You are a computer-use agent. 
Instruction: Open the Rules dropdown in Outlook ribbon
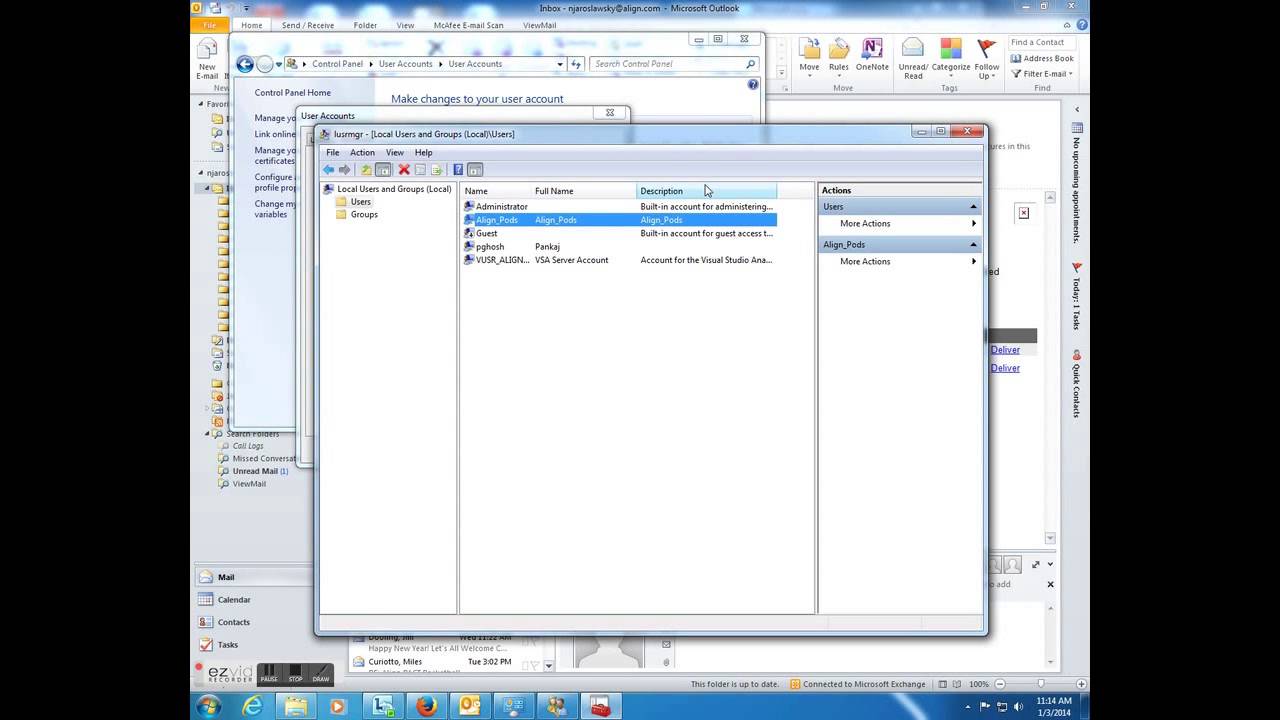click(839, 60)
